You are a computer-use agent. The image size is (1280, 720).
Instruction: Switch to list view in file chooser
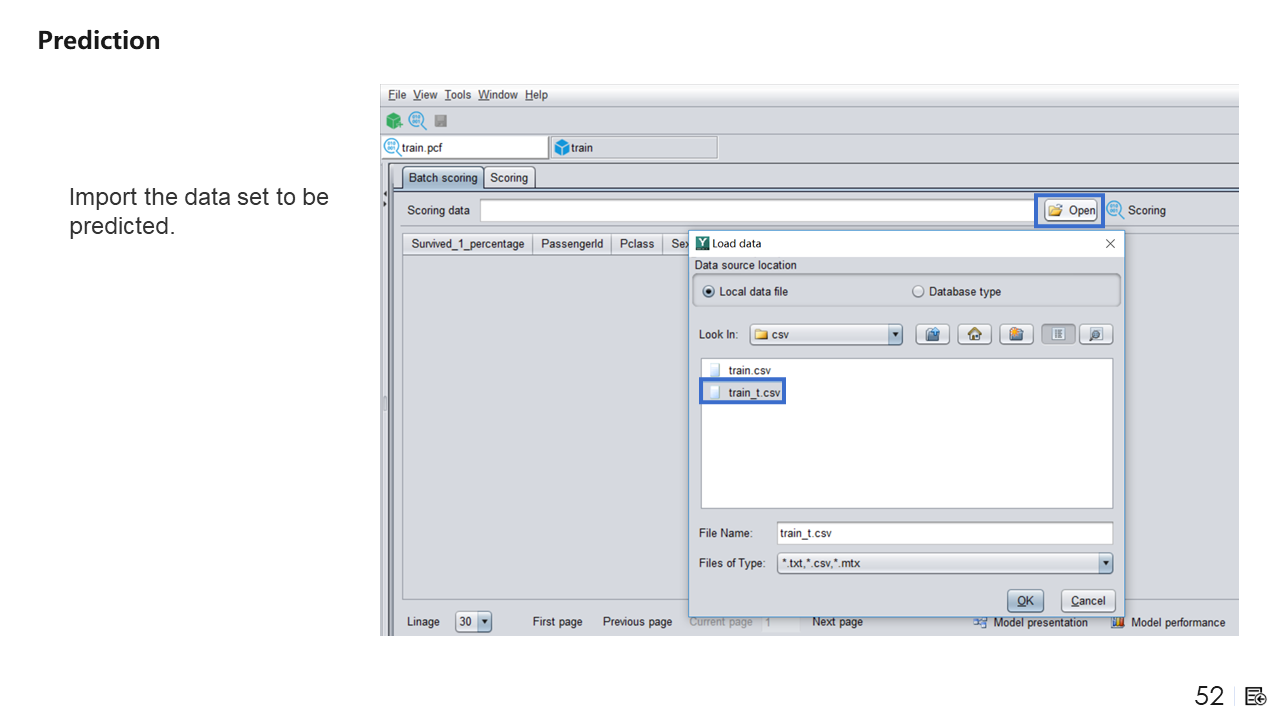click(x=1058, y=335)
